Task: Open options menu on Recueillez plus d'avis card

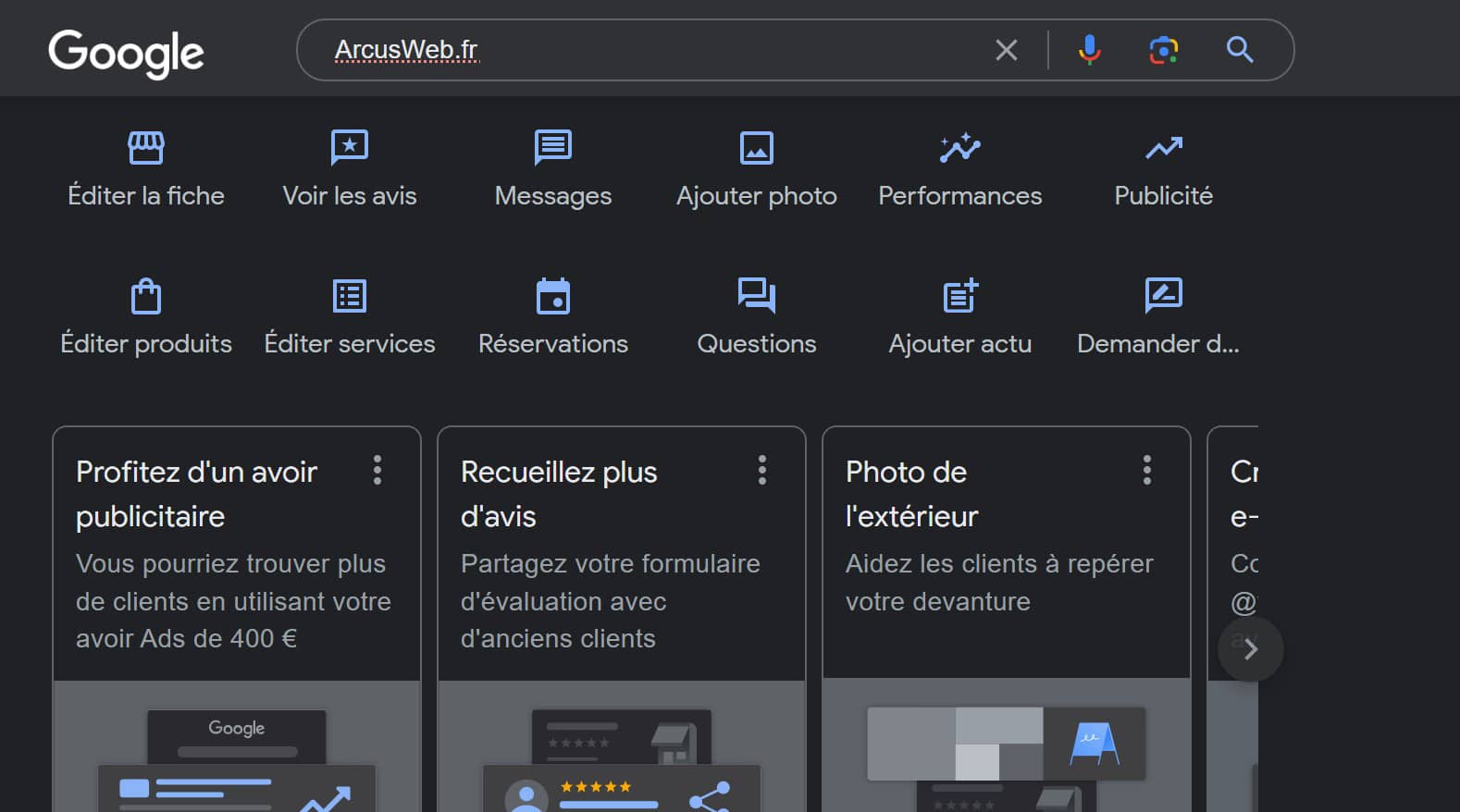Action: [762, 470]
